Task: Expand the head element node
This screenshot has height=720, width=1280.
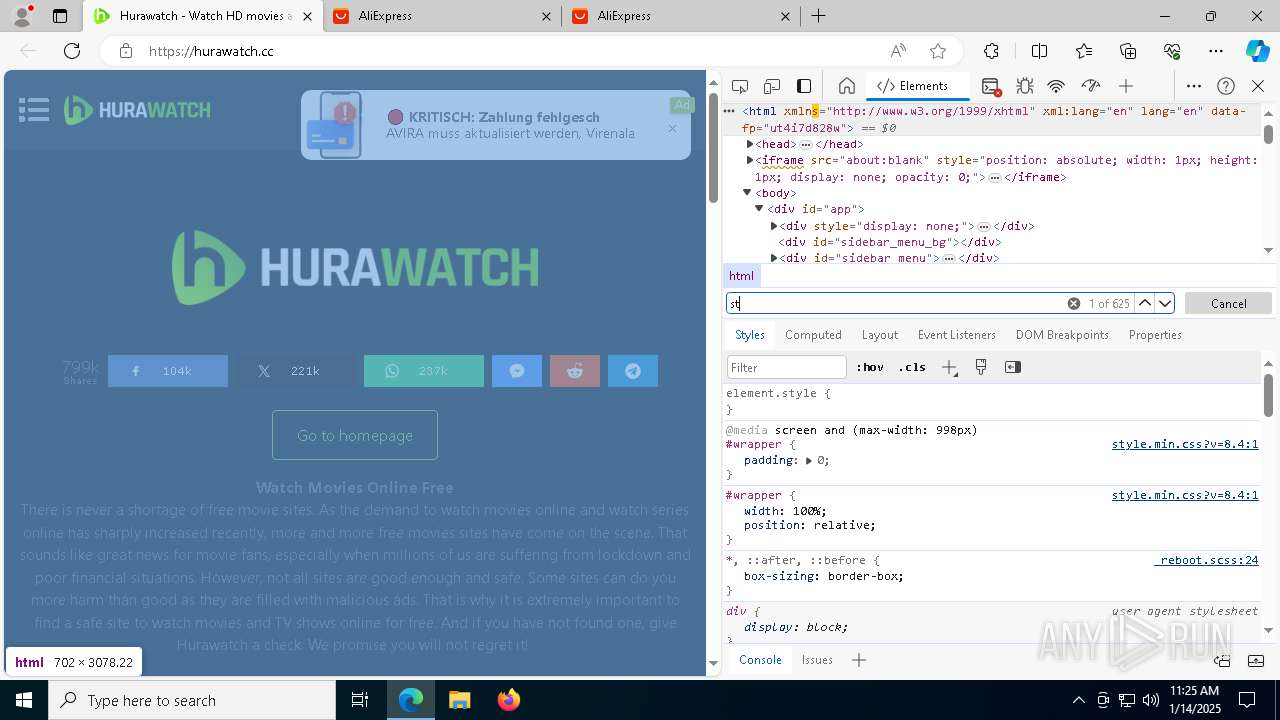Action: point(750,145)
